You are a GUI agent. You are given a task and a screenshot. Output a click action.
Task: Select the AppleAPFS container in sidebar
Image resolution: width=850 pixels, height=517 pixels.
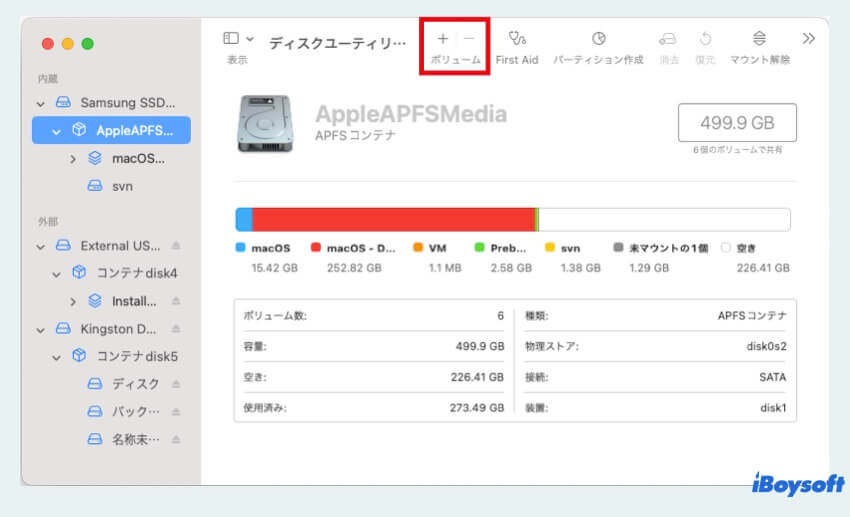111,130
